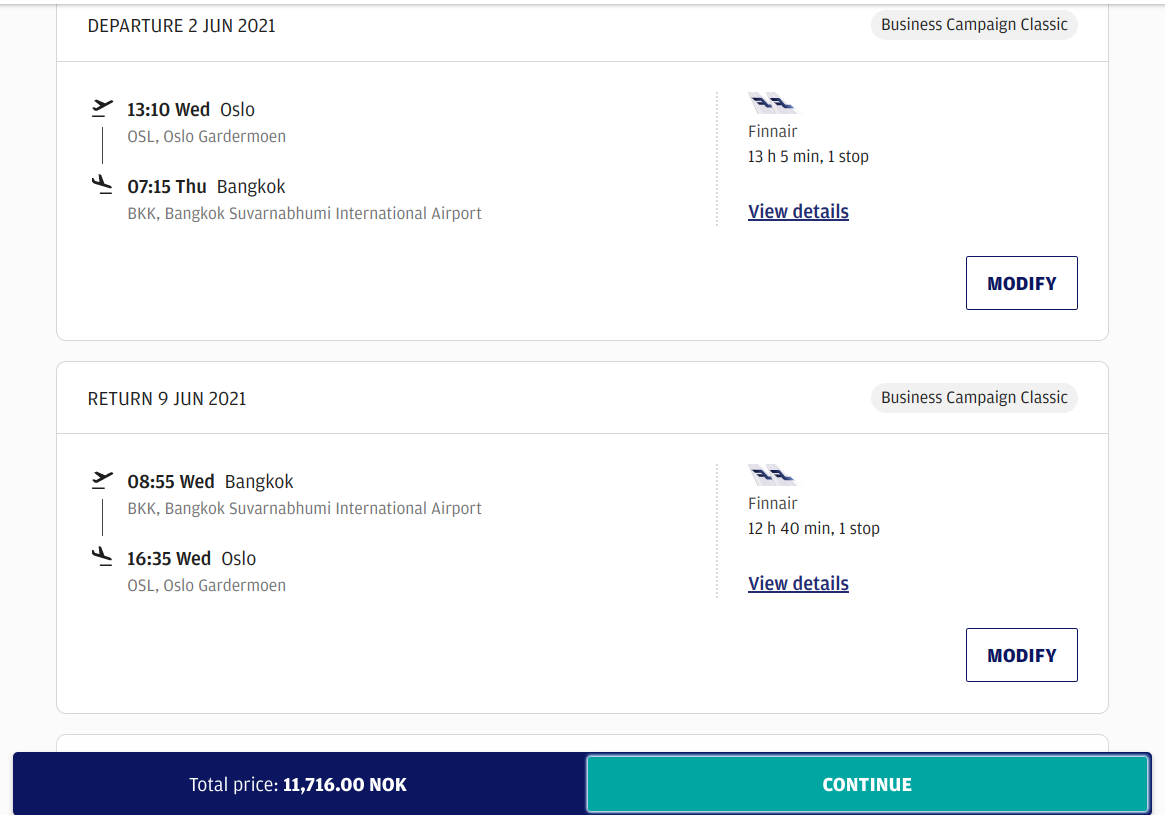The height and width of the screenshot is (815, 1165).
Task: Click the teal CONTINUE button
Action: click(x=867, y=785)
